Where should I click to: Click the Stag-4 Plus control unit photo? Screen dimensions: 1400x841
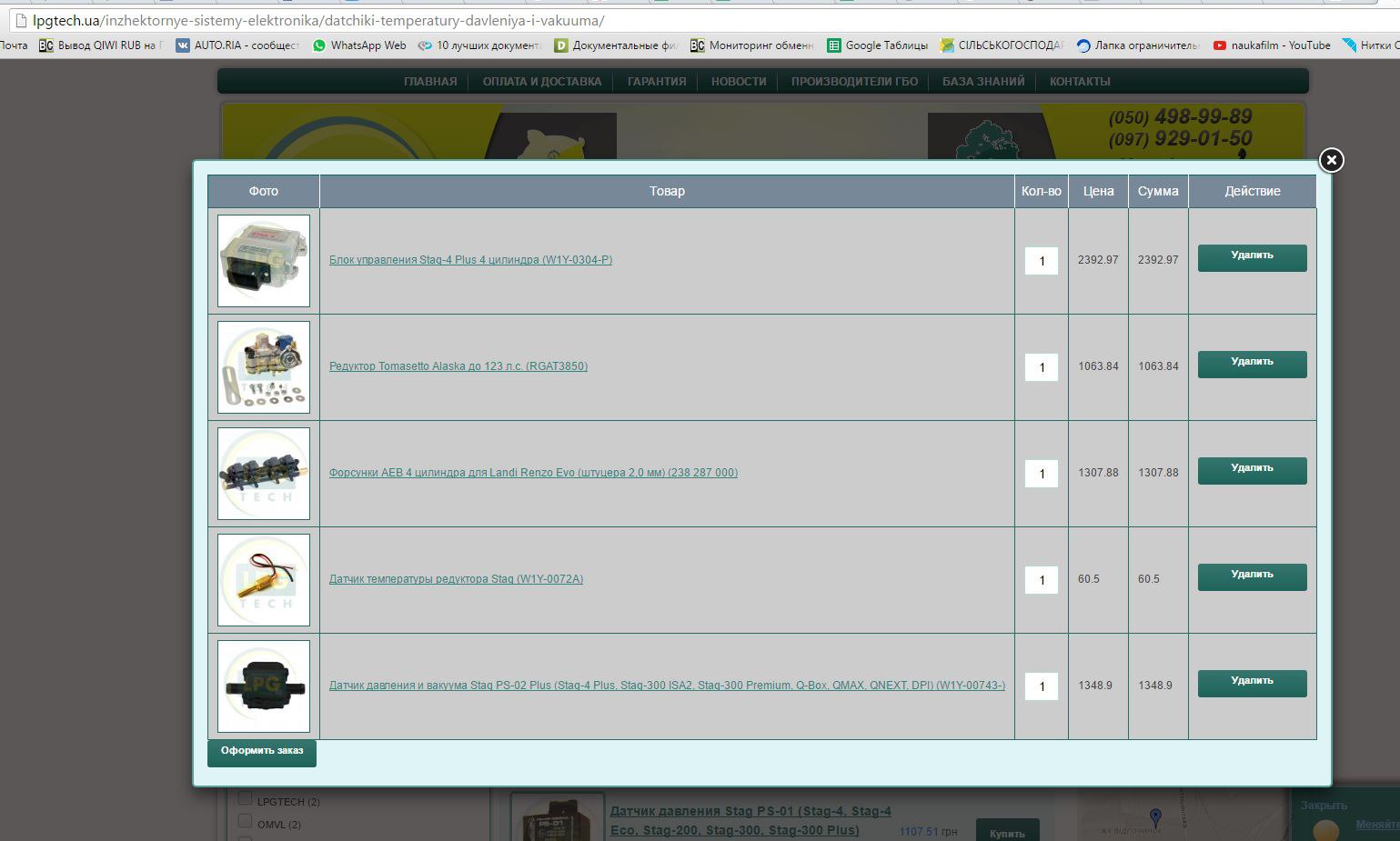264,261
